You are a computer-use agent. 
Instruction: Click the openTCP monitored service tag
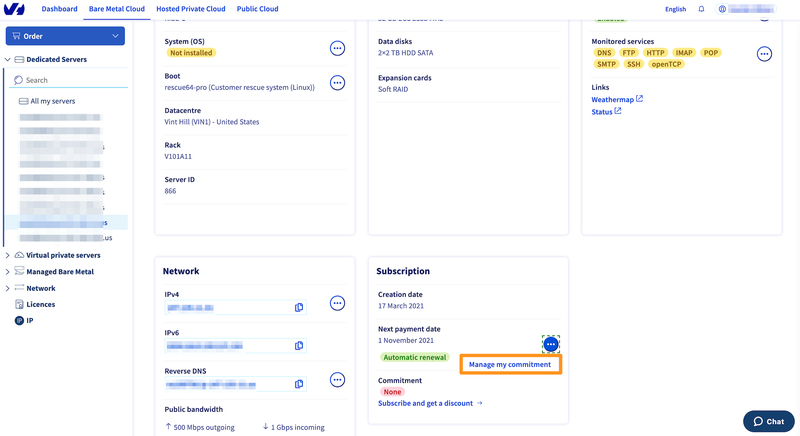[666, 64]
